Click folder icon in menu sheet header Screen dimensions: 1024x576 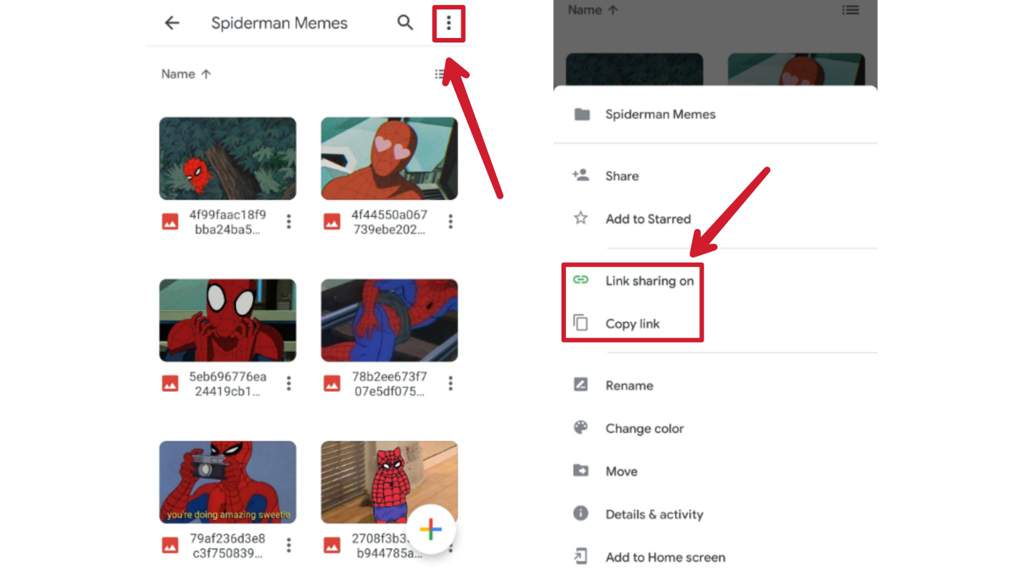pyautogui.click(x=581, y=114)
